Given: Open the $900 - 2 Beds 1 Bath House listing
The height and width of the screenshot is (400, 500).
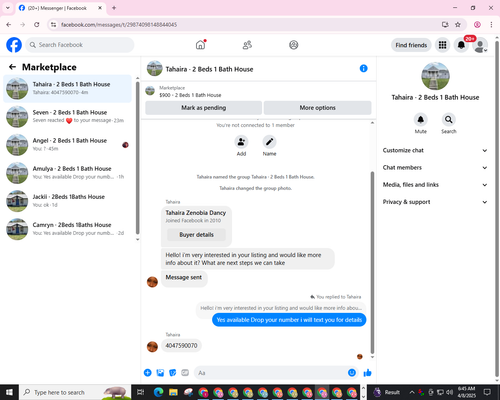Looking at the screenshot, I should (x=190, y=95).
